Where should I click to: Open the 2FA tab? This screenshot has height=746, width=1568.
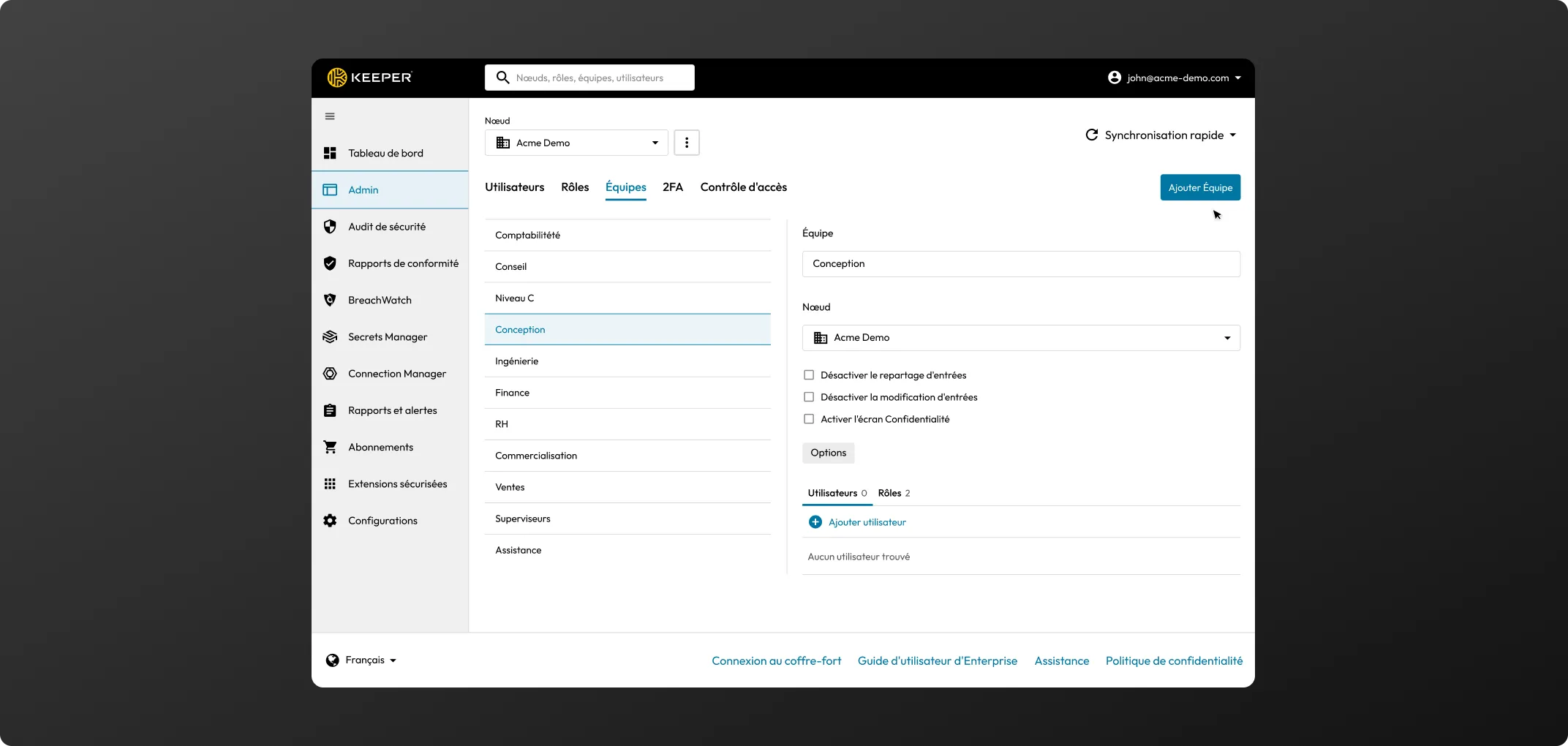pos(673,187)
